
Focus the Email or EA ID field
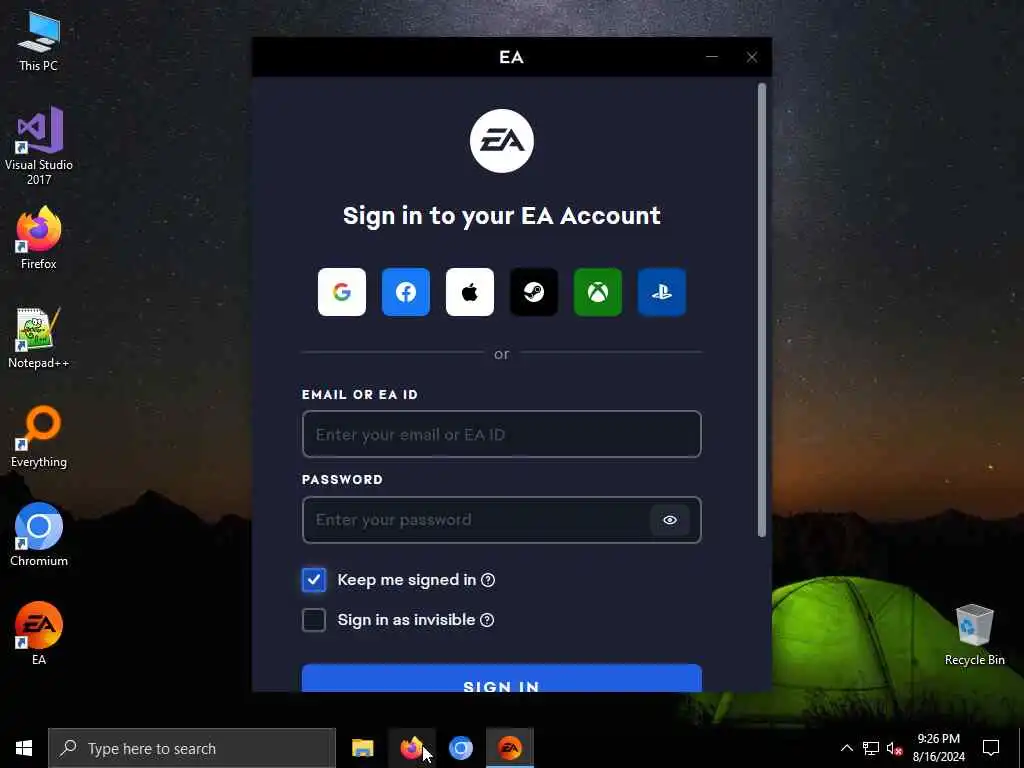(x=502, y=434)
